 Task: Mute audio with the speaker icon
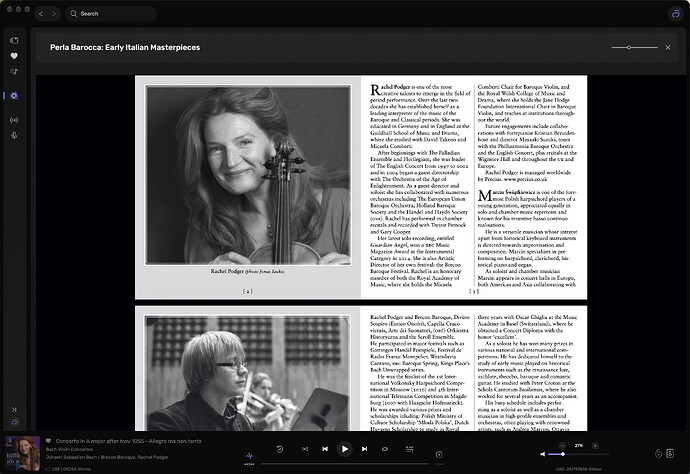pos(543,454)
